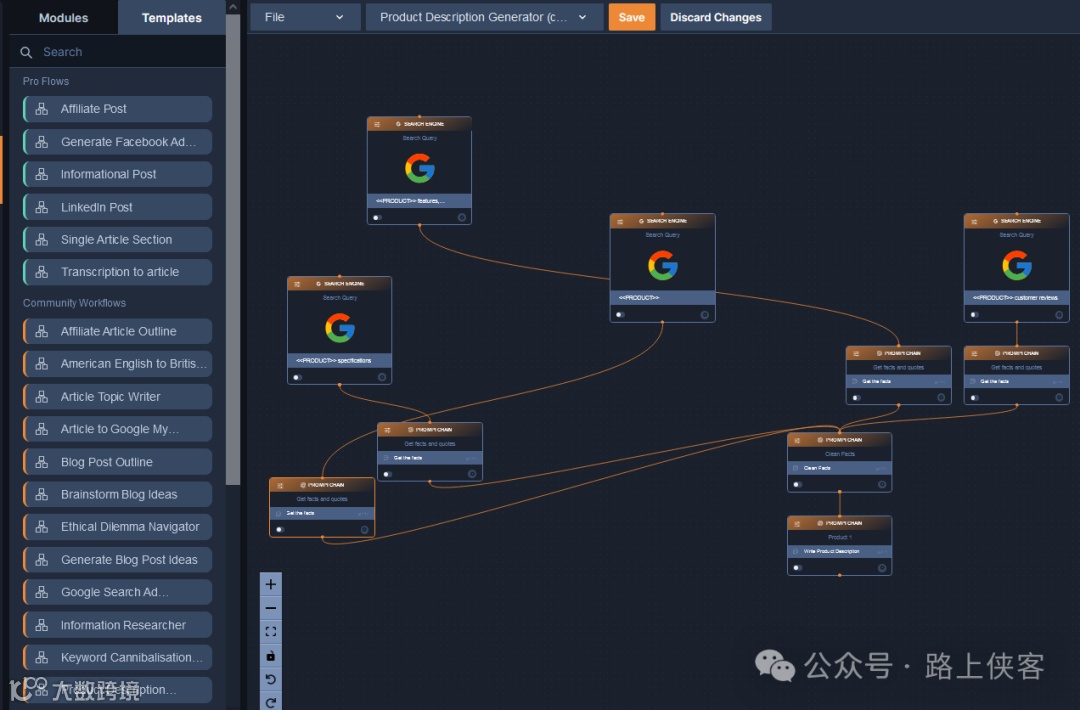Open Brainstorm Blog Ideas workflow
The height and width of the screenshot is (710, 1080).
[117, 494]
